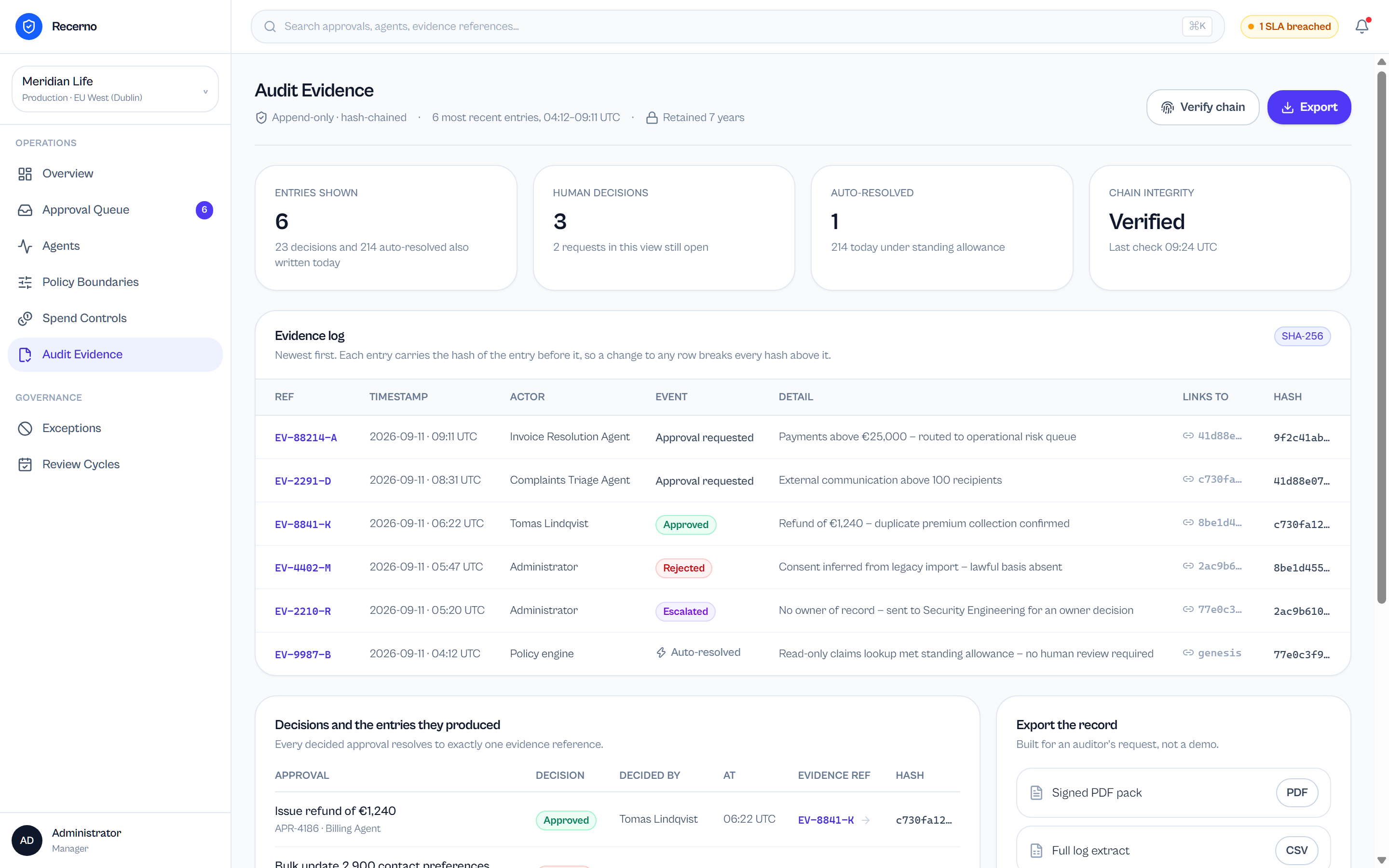Viewport: 1389px width, 868px height.
Task: Expand the Meridian Life environment selector
Action: (x=115, y=89)
